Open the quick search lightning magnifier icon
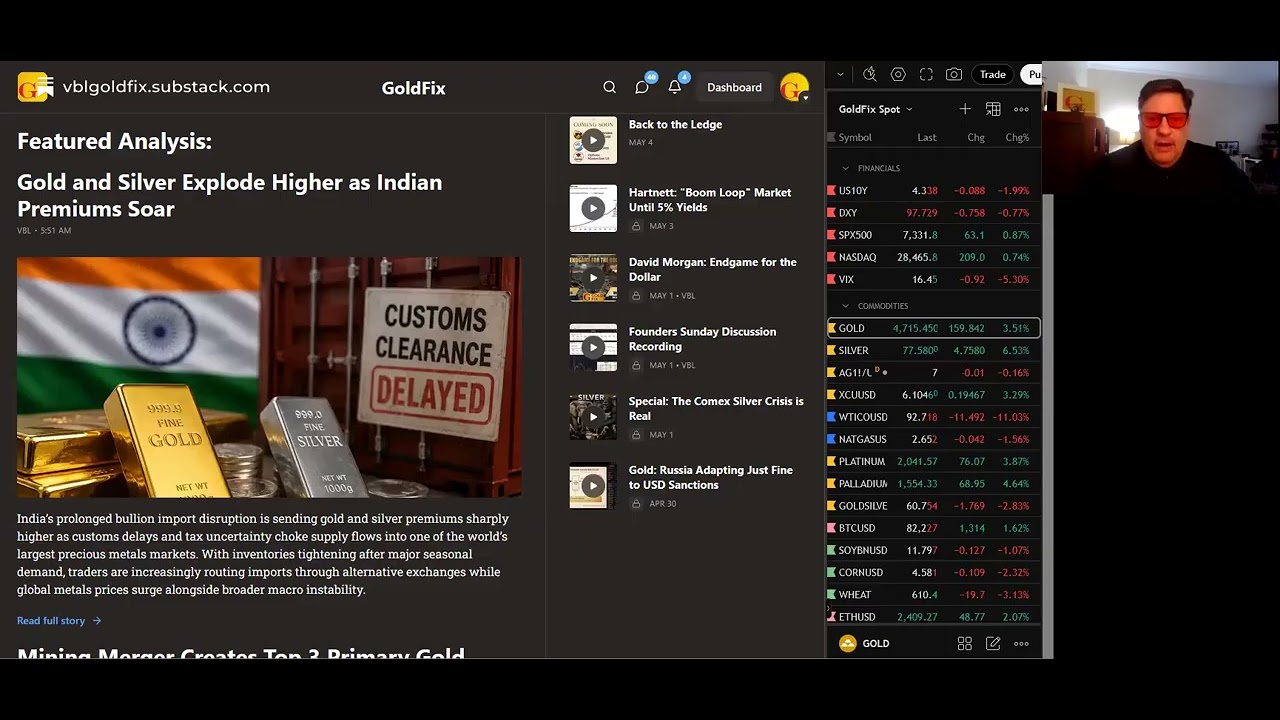 click(x=869, y=74)
